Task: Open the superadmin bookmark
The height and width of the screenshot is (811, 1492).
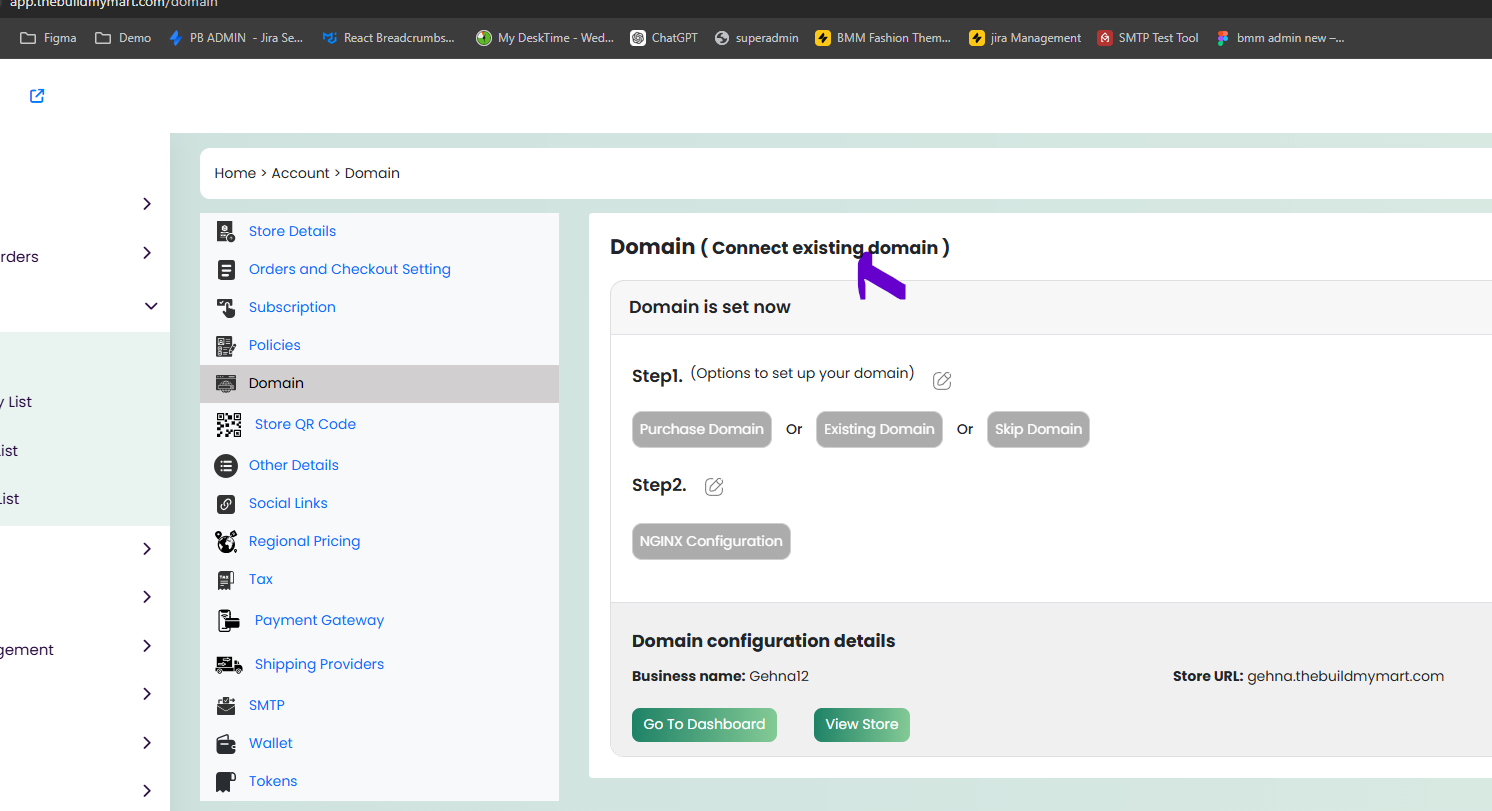Action: 756,38
